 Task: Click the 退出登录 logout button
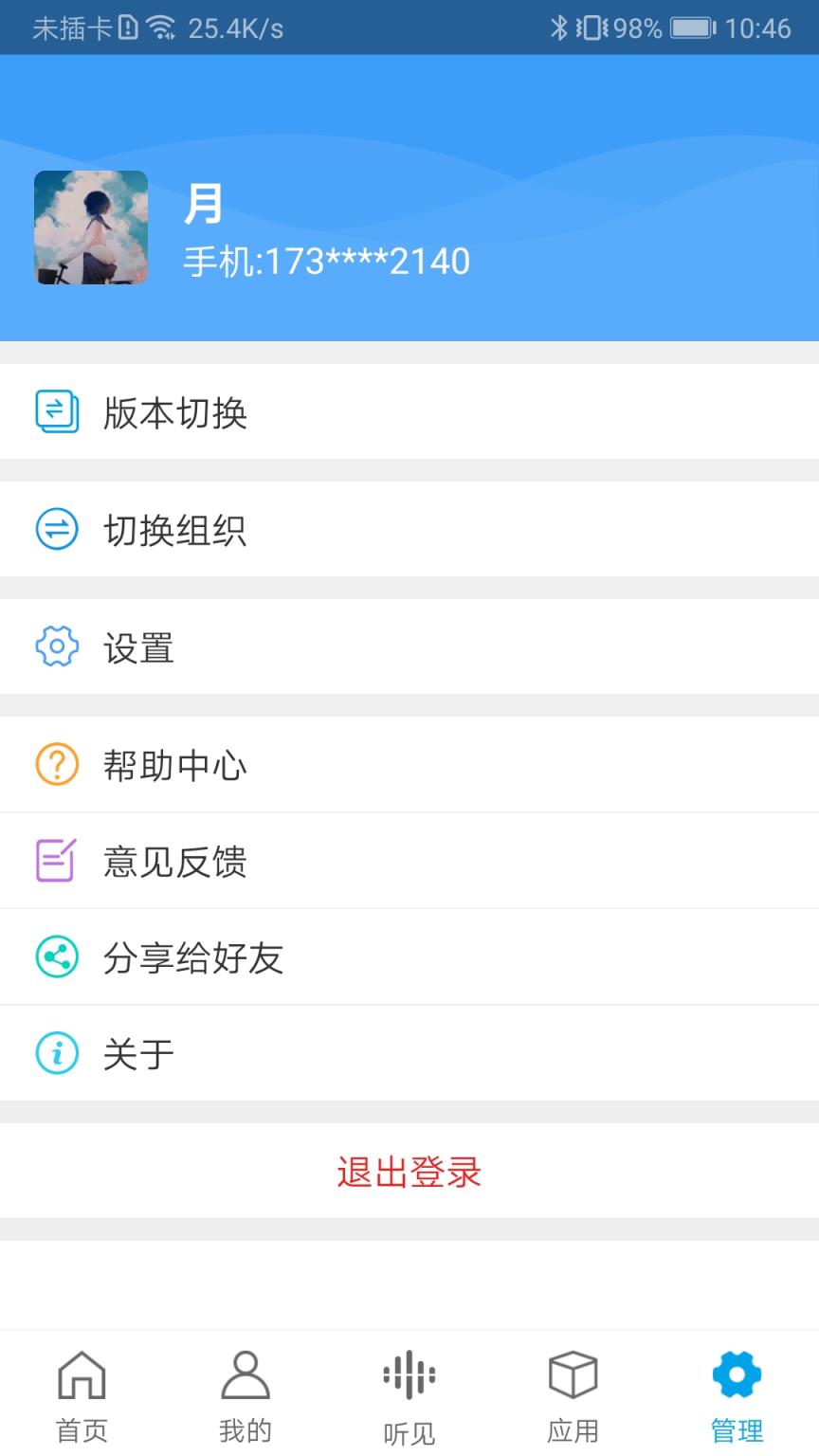[x=409, y=1173]
